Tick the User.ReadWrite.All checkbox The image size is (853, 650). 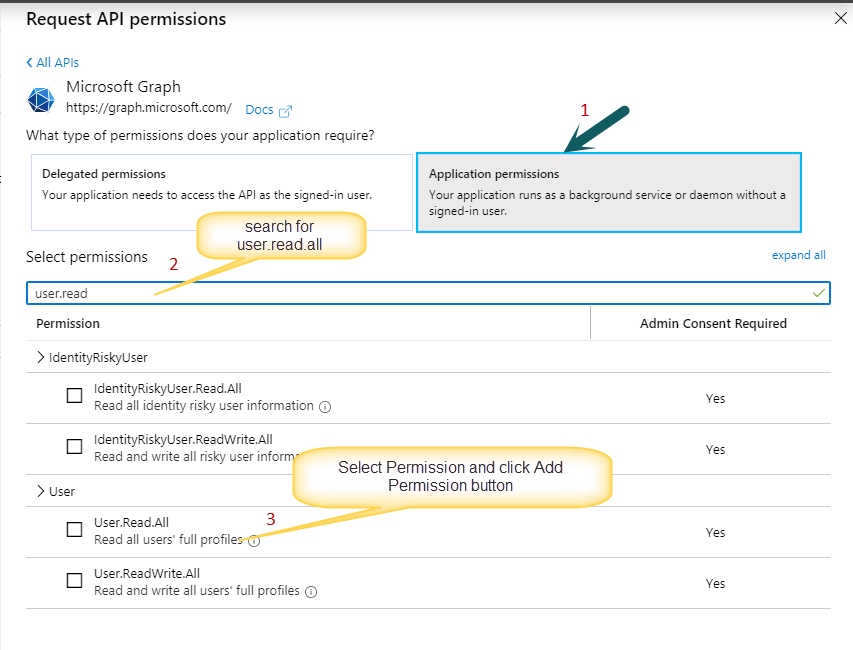(x=75, y=580)
